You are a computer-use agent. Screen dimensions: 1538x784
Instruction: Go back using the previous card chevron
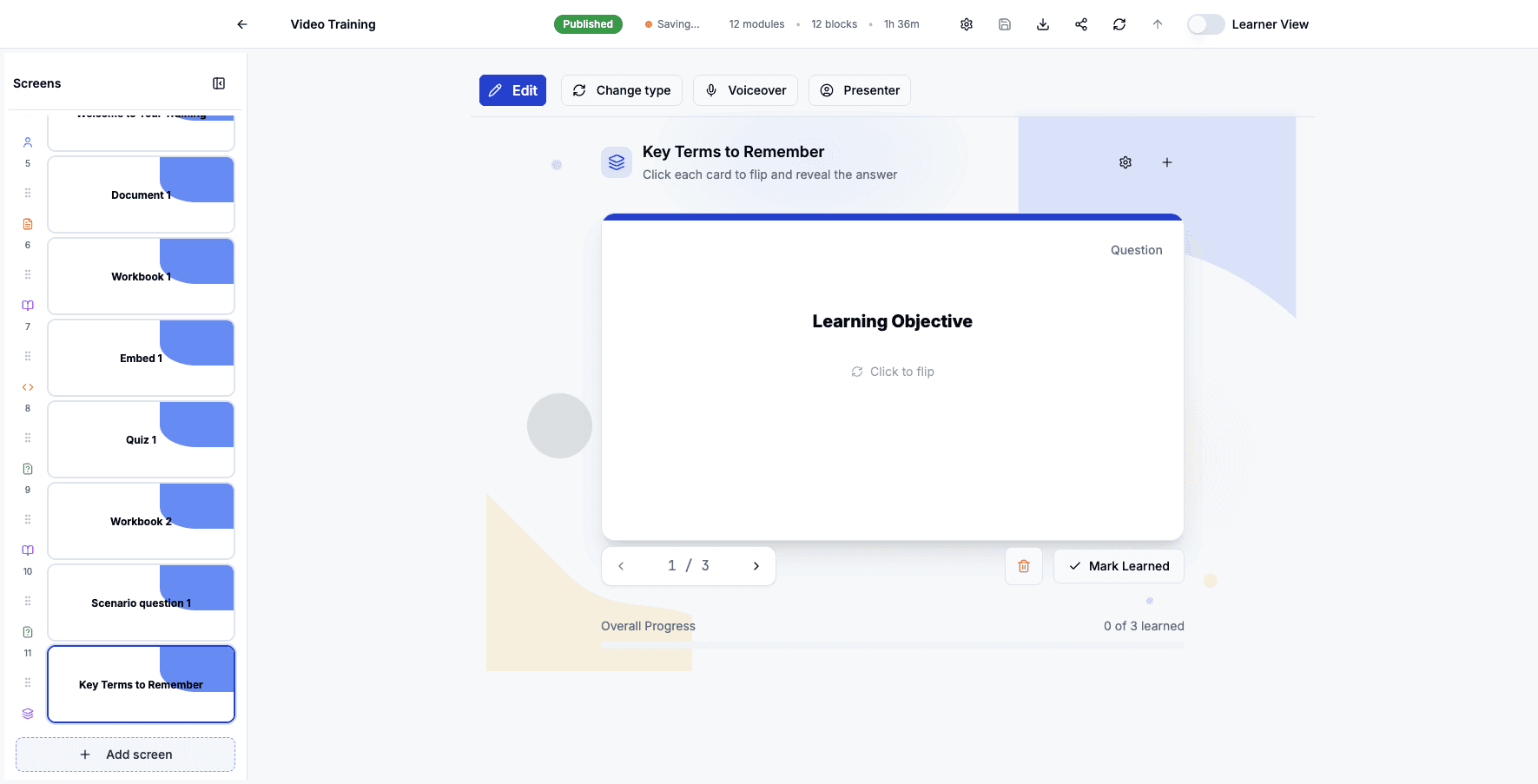point(622,565)
